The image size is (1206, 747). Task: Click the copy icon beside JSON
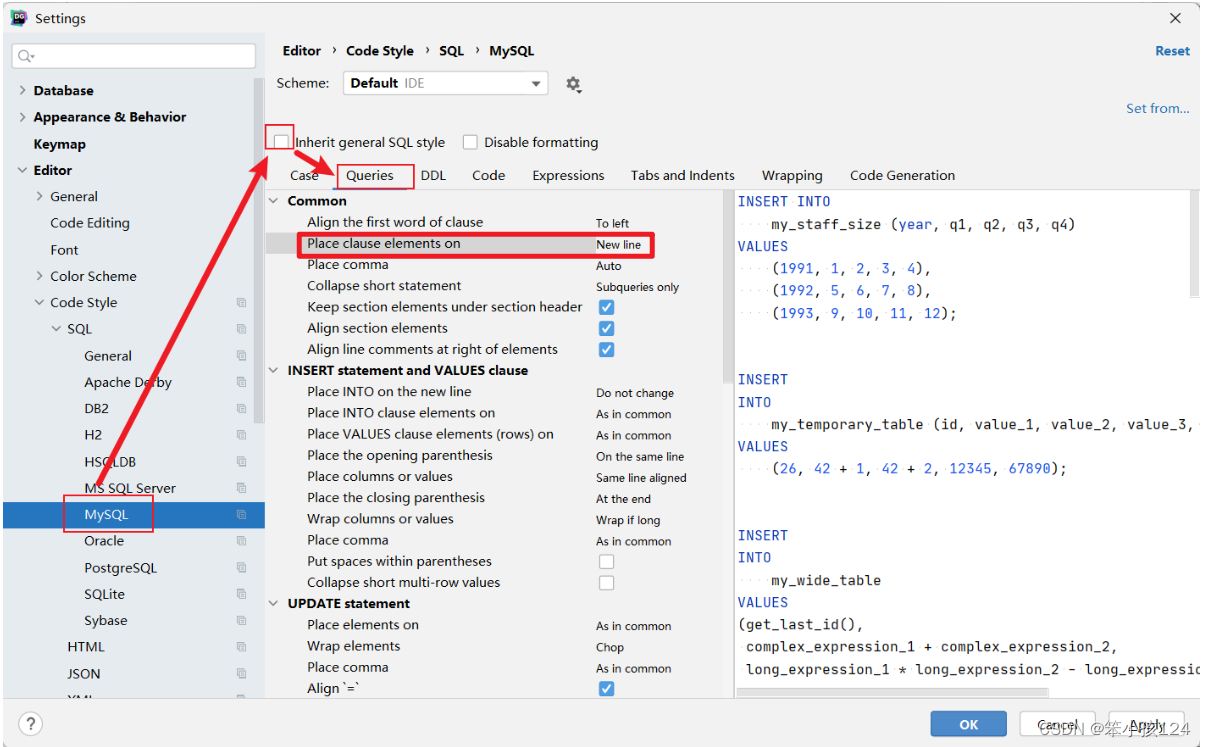point(241,674)
